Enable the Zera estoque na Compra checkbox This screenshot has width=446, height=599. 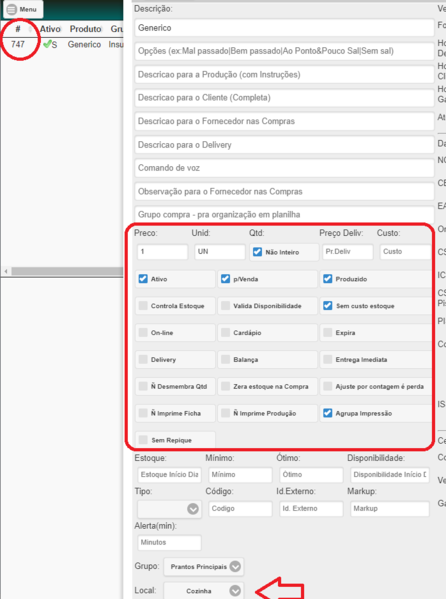click(225, 386)
